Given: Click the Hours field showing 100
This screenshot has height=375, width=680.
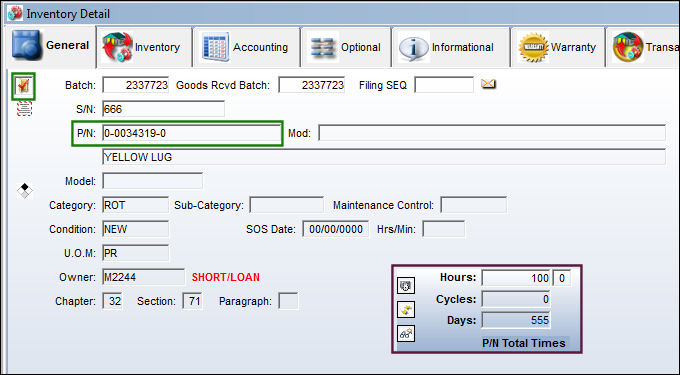Looking at the screenshot, I should click(516, 278).
